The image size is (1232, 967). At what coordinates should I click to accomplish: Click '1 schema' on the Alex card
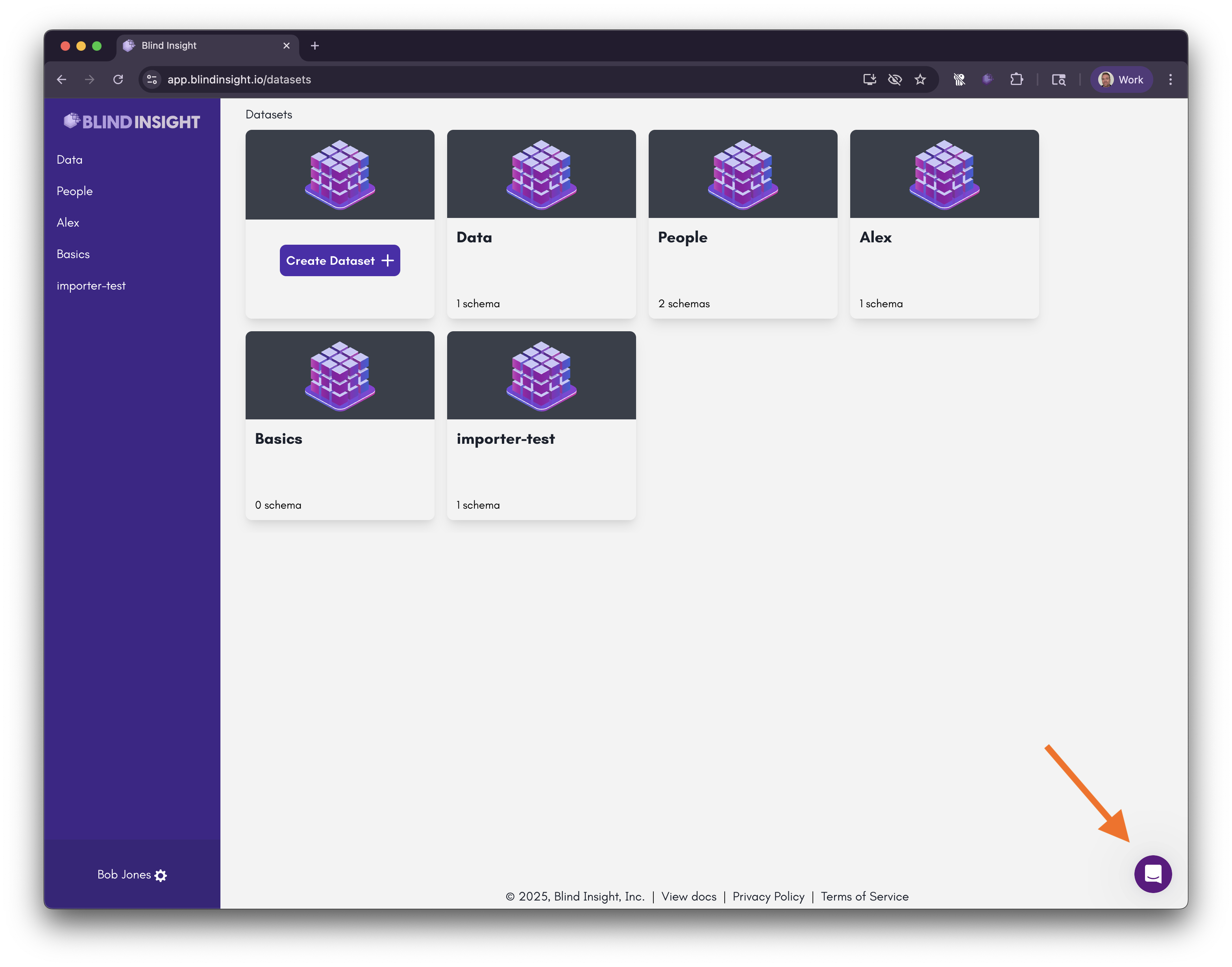pyautogui.click(x=881, y=303)
